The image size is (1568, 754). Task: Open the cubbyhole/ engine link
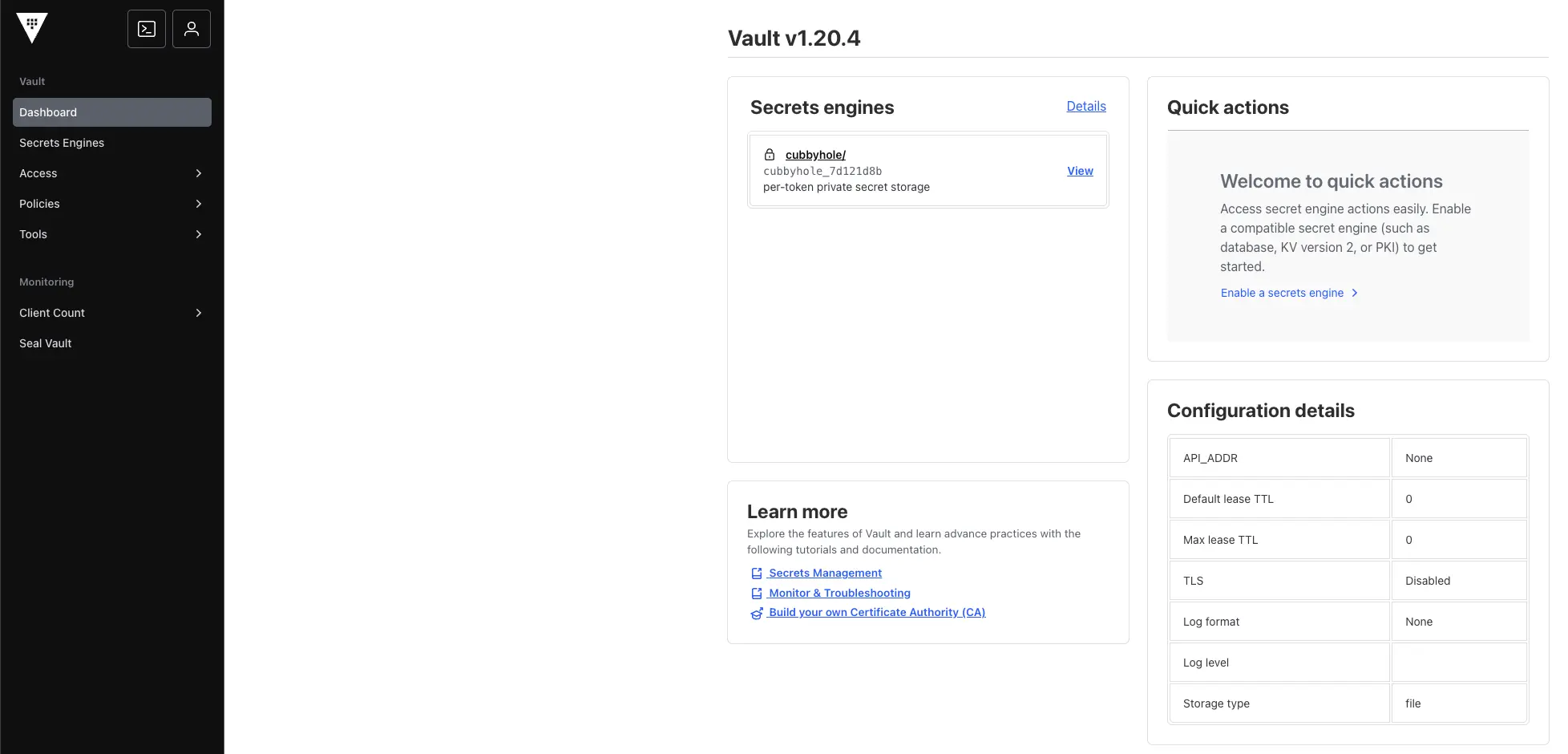[x=815, y=155]
